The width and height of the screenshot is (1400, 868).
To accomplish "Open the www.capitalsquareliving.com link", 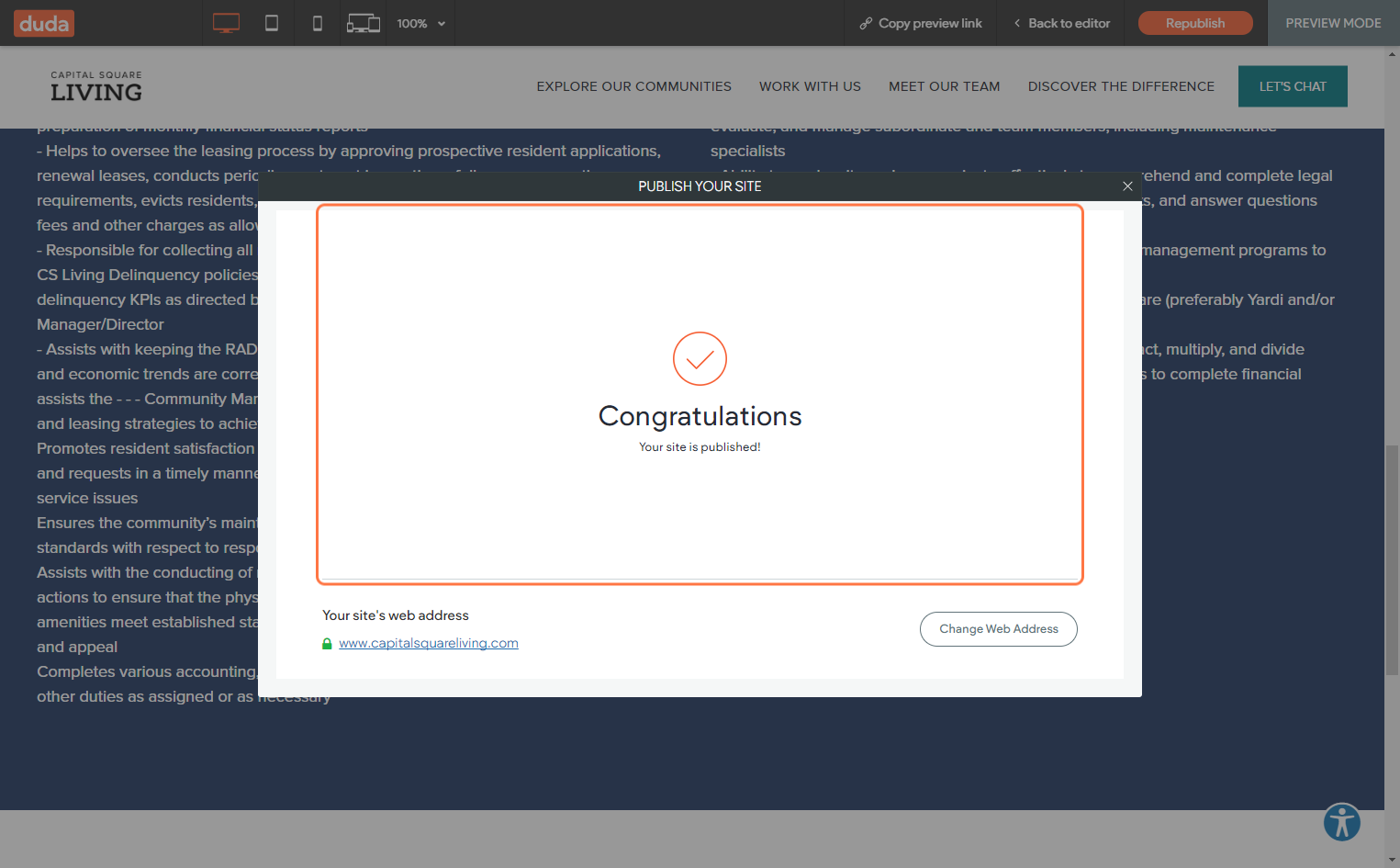I will click(x=429, y=643).
